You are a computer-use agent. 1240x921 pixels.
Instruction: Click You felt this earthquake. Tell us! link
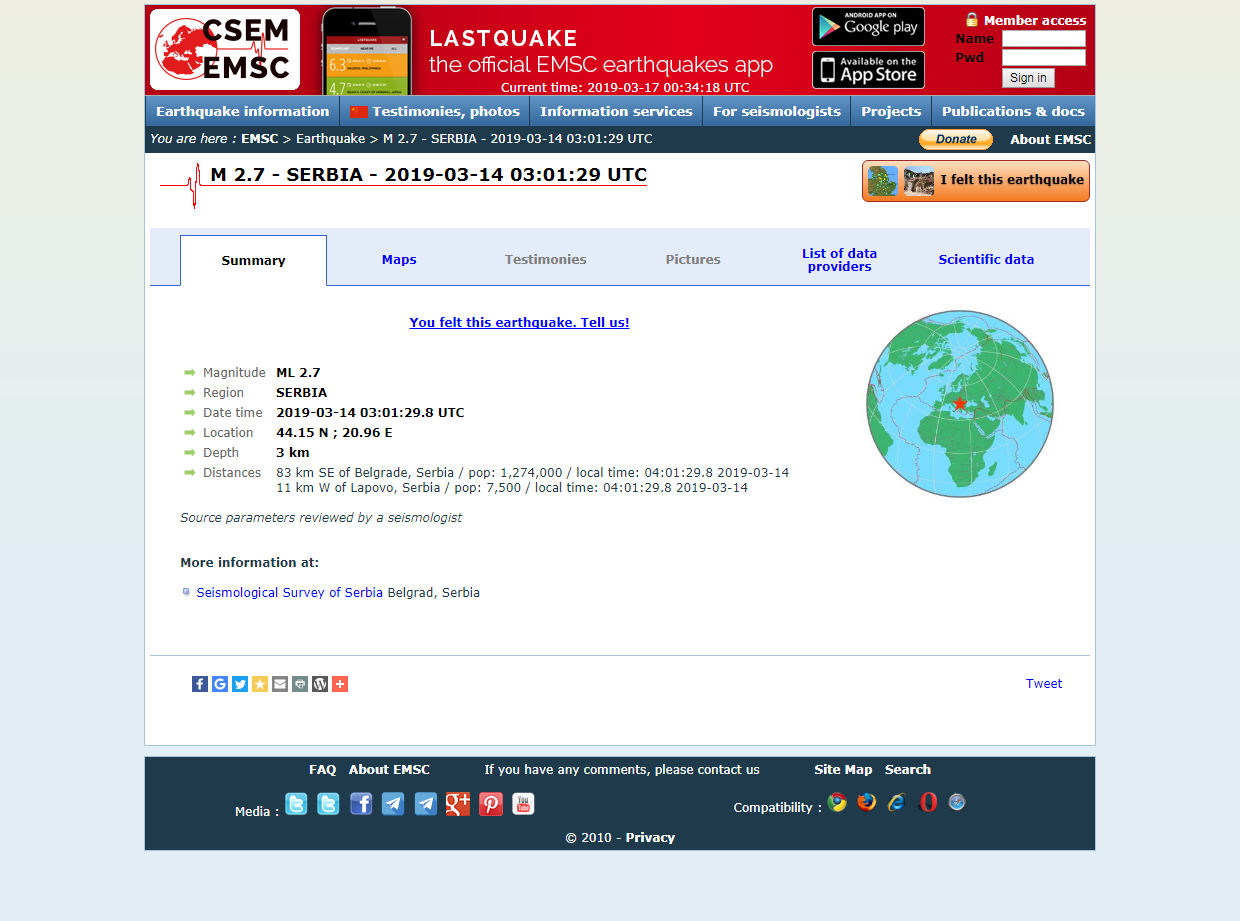[x=519, y=323]
